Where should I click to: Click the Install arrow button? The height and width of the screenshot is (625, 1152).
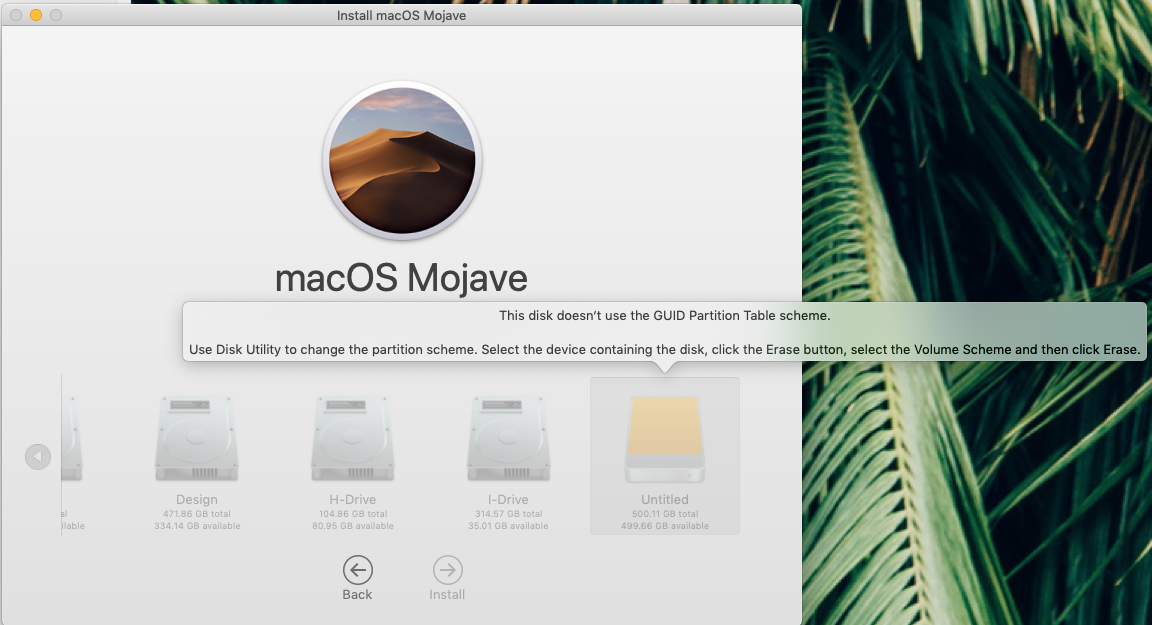[x=447, y=570]
